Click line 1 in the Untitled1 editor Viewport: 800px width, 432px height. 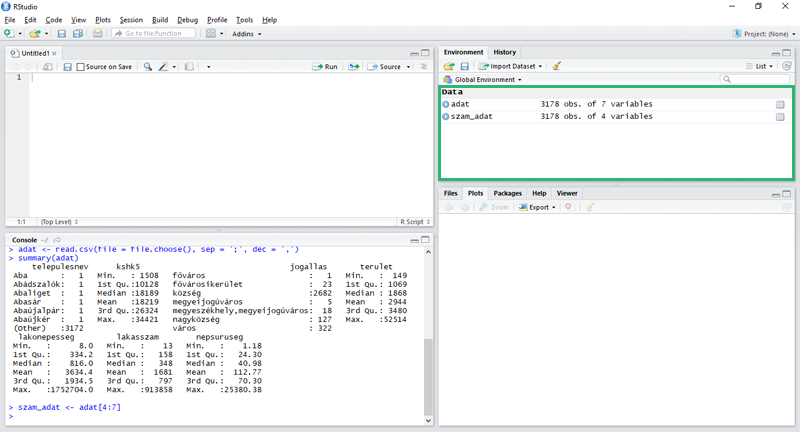click(x=231, y=78)
